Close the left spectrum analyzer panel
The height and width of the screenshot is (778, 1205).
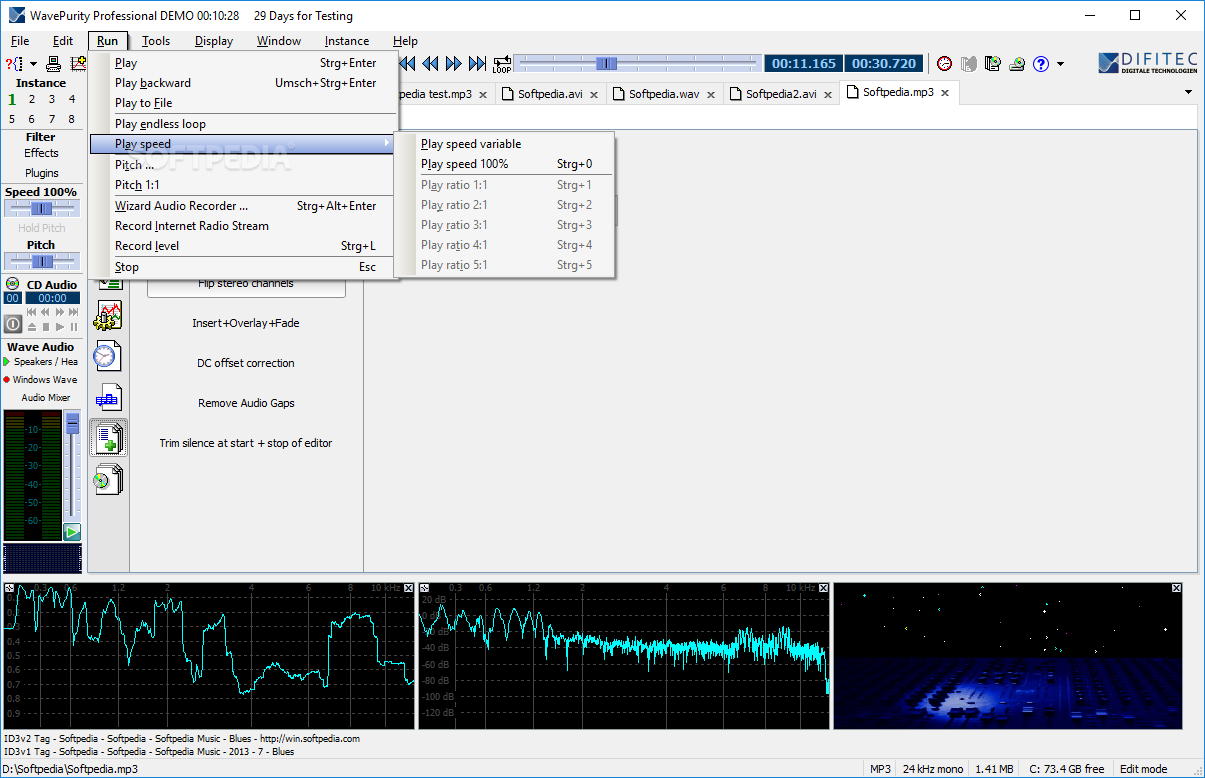click(408, 588)
